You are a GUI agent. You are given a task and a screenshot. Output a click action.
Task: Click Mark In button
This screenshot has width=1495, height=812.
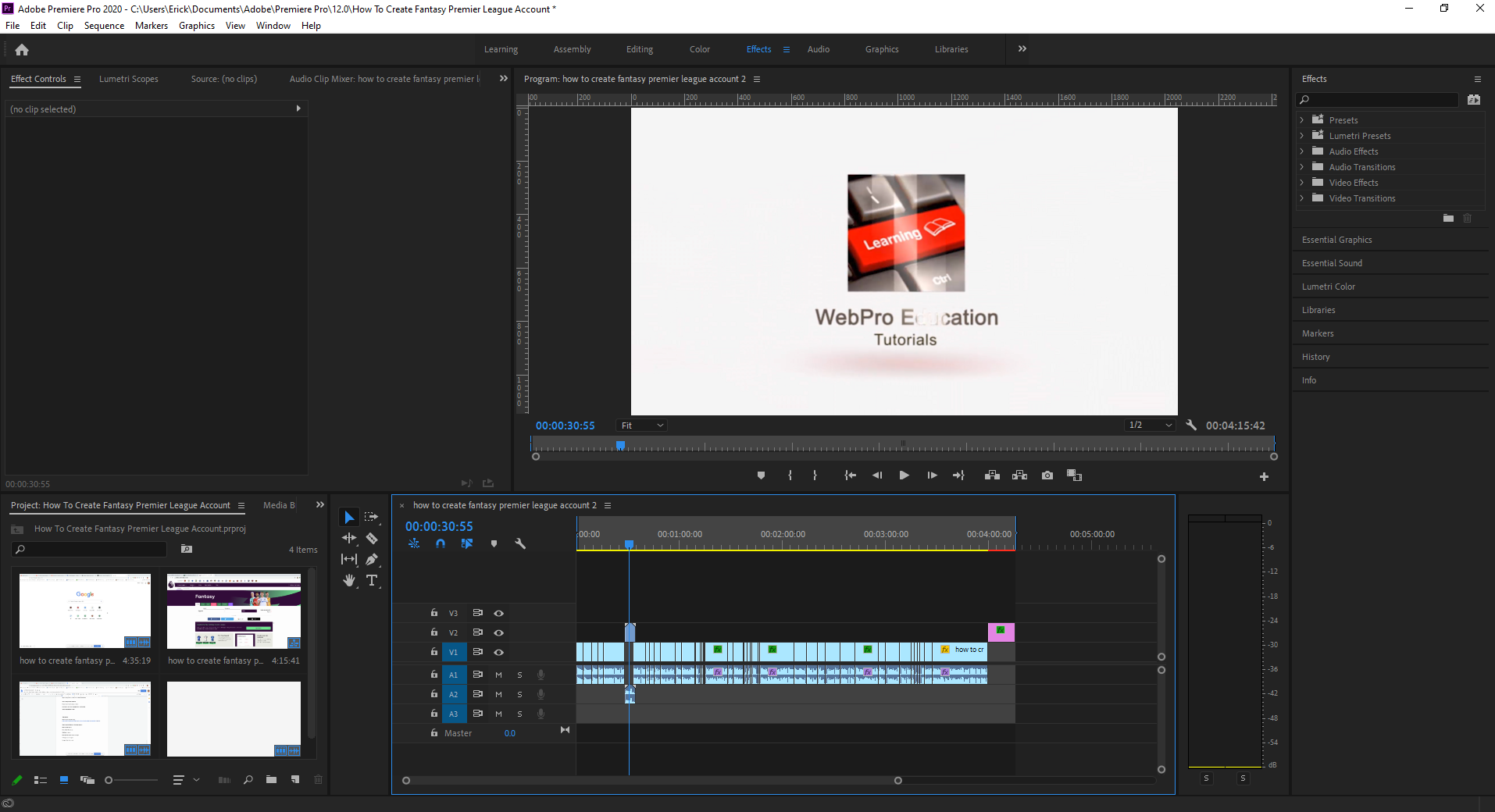click(x=790, y=475)
